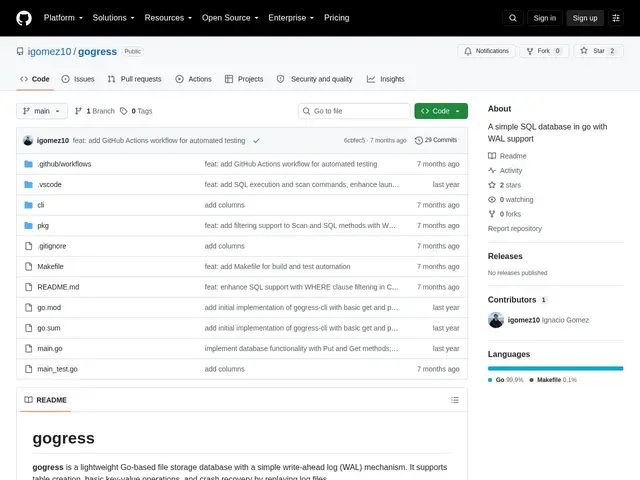Click the Go 99.9% language entry

coord(505,380)
